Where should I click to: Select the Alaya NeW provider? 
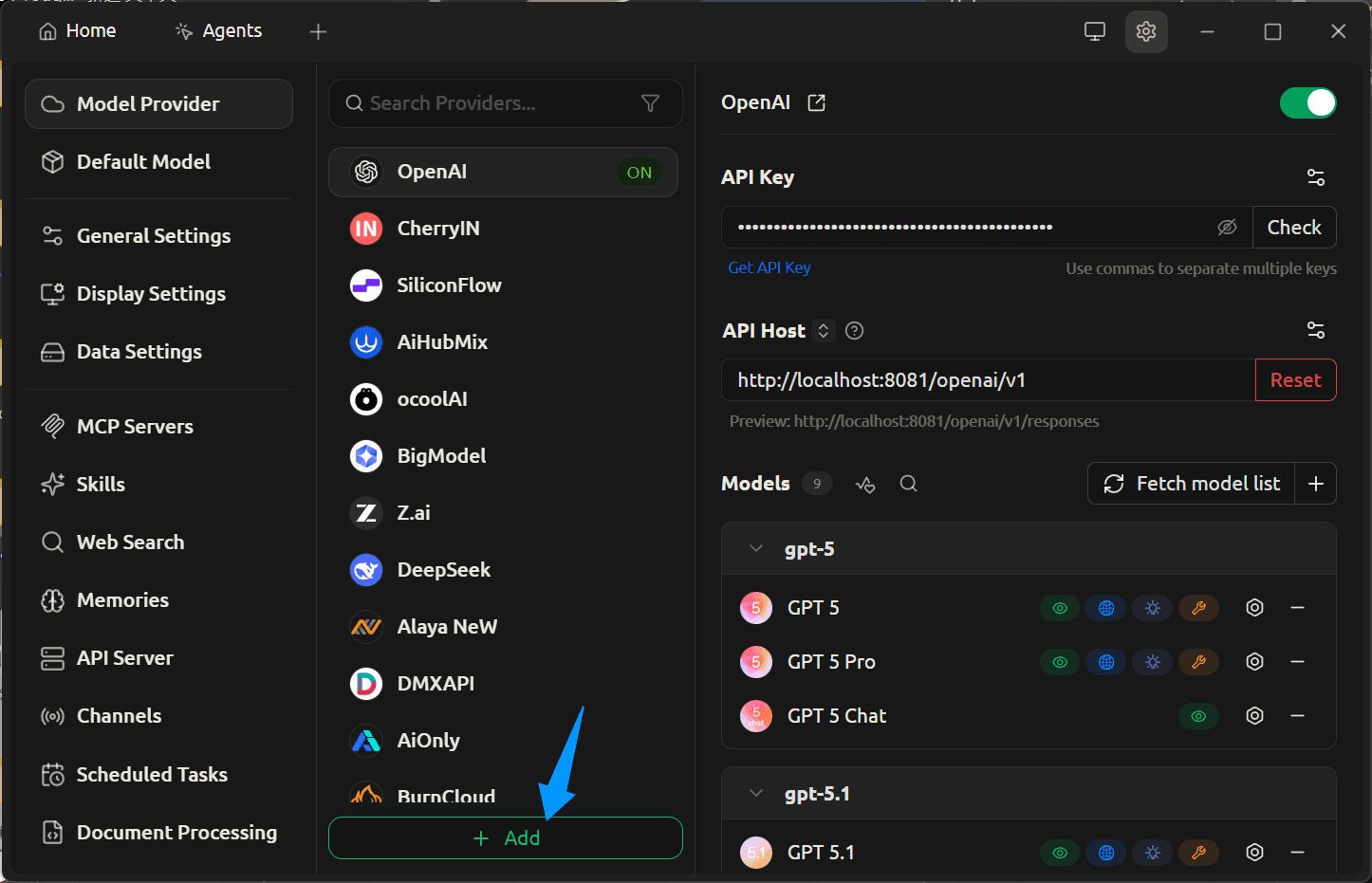(x=503, y=627)
